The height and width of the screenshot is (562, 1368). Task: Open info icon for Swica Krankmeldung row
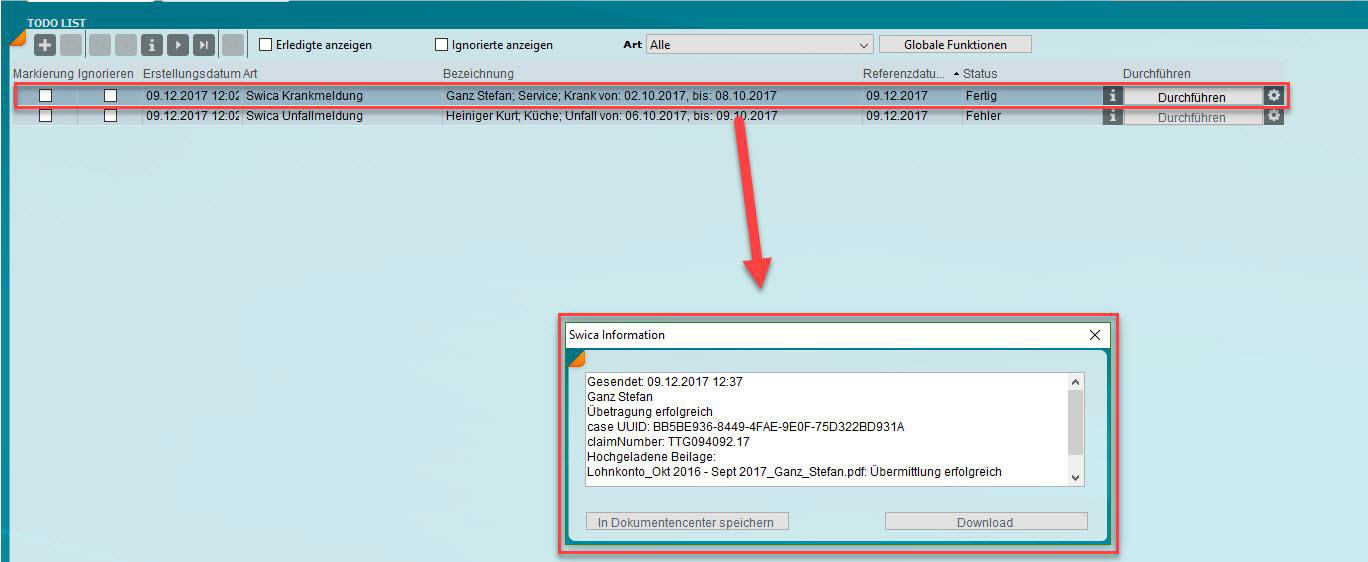[x=1112, y=96]
